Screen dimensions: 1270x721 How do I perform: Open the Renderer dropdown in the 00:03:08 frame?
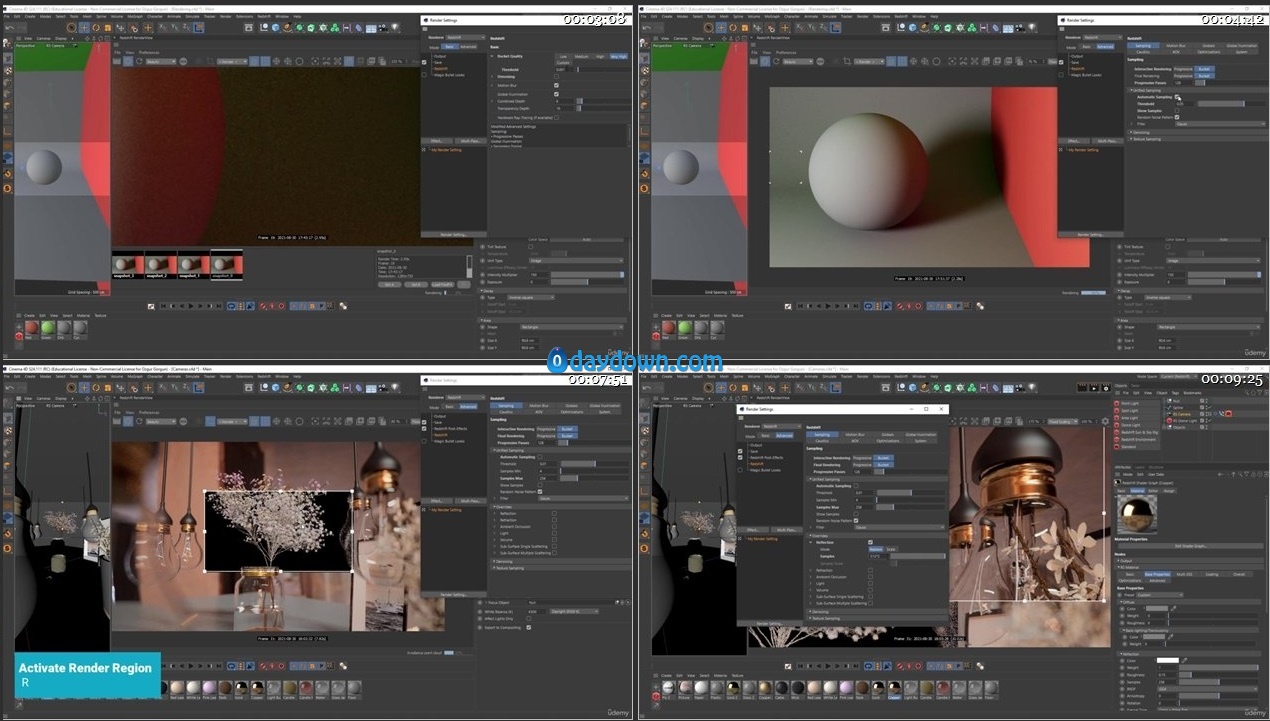pyautogui.click(x=465, y=37)
